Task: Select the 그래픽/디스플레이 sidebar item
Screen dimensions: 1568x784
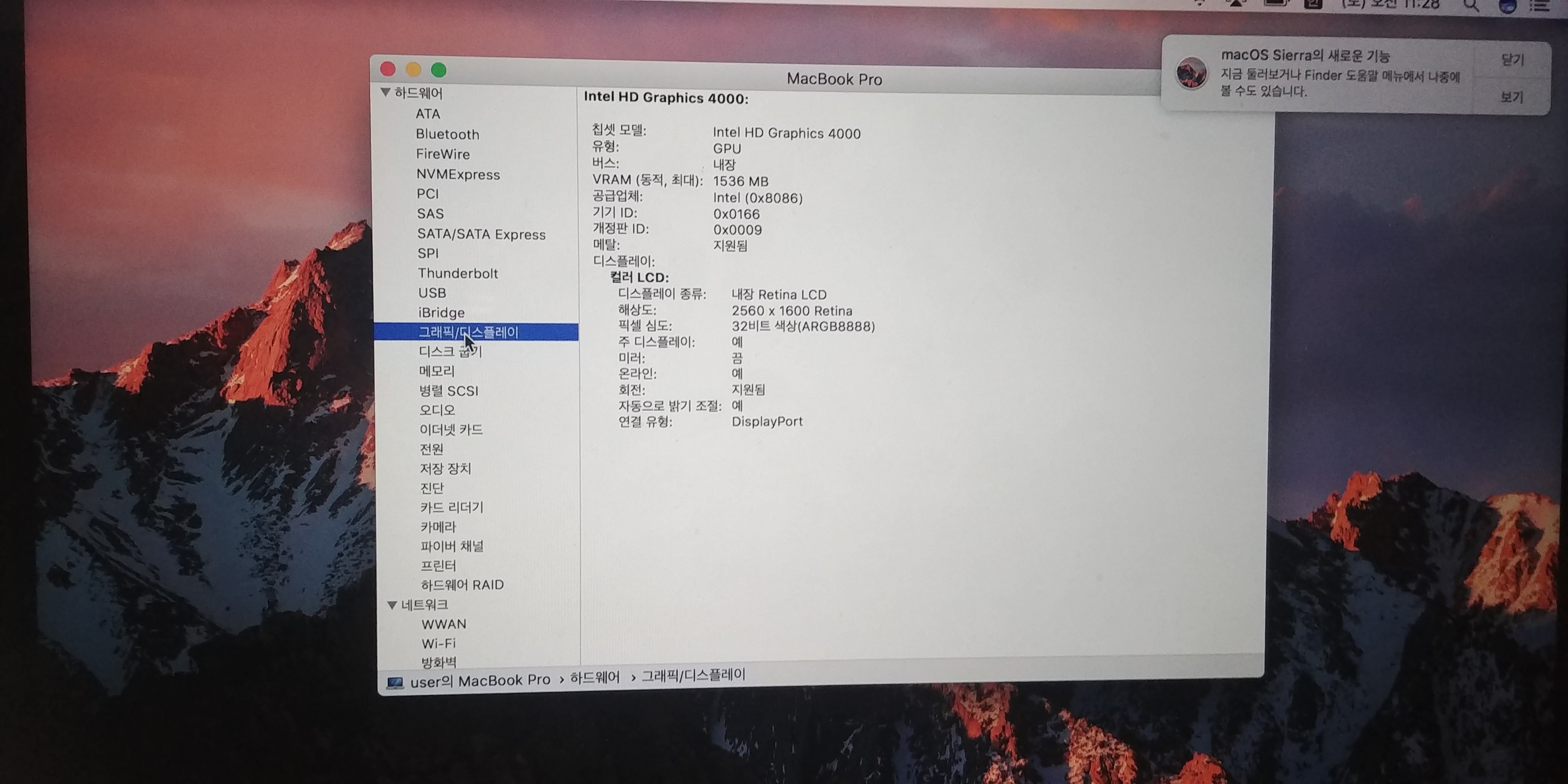Action: (468, 332)
